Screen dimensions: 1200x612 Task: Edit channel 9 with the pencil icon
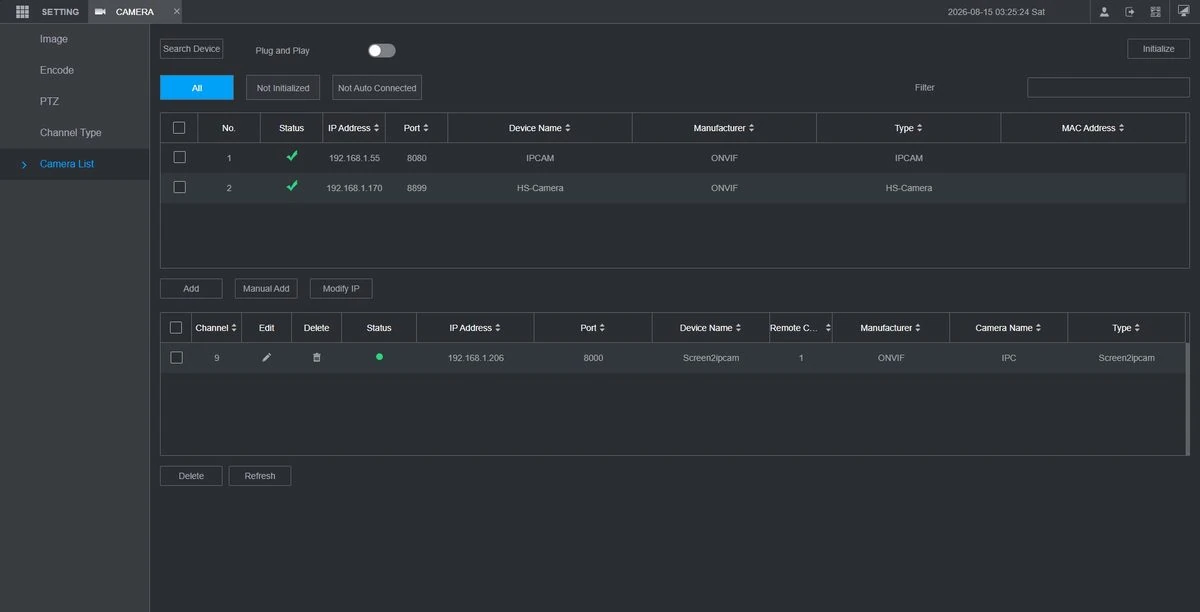[x=266, y=357]
